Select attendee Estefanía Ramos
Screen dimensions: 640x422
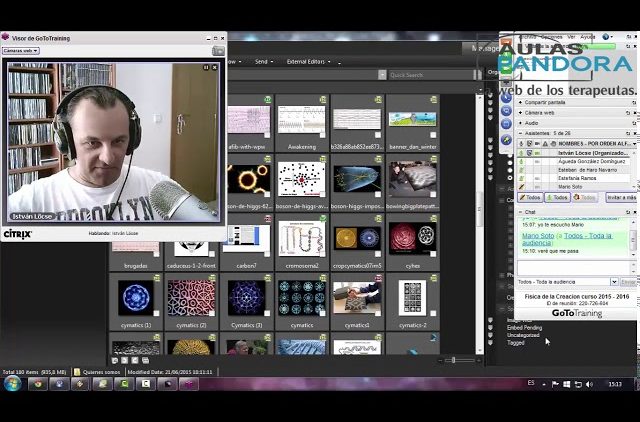577,178
